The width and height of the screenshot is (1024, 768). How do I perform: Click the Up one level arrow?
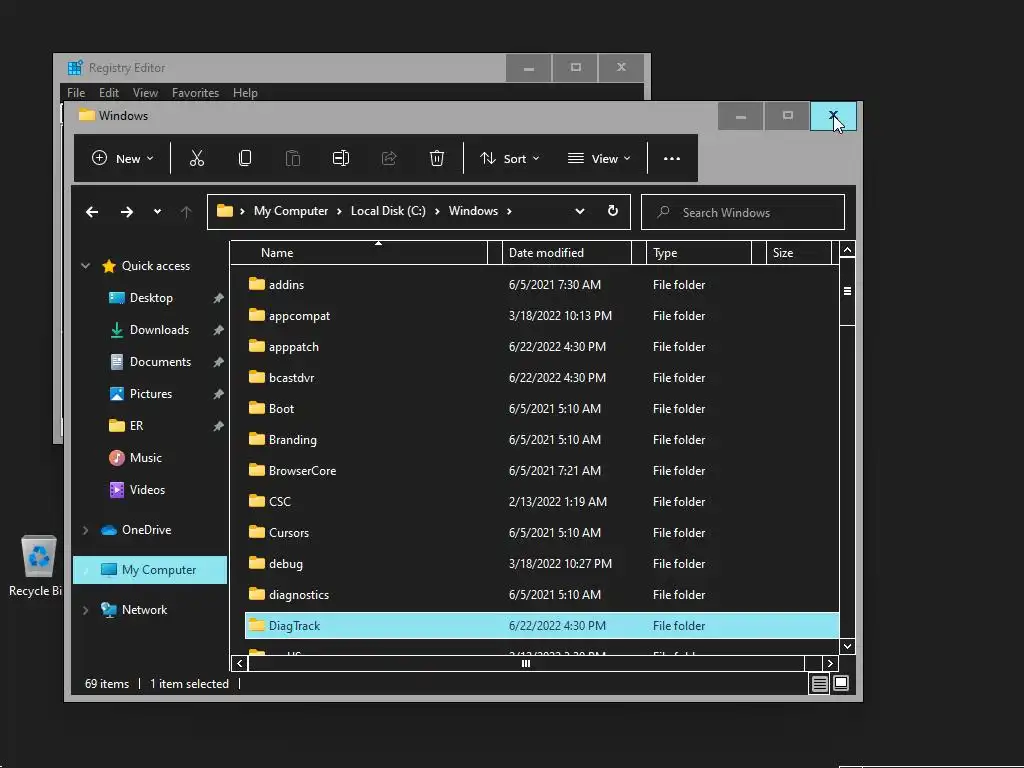(186, 212)
